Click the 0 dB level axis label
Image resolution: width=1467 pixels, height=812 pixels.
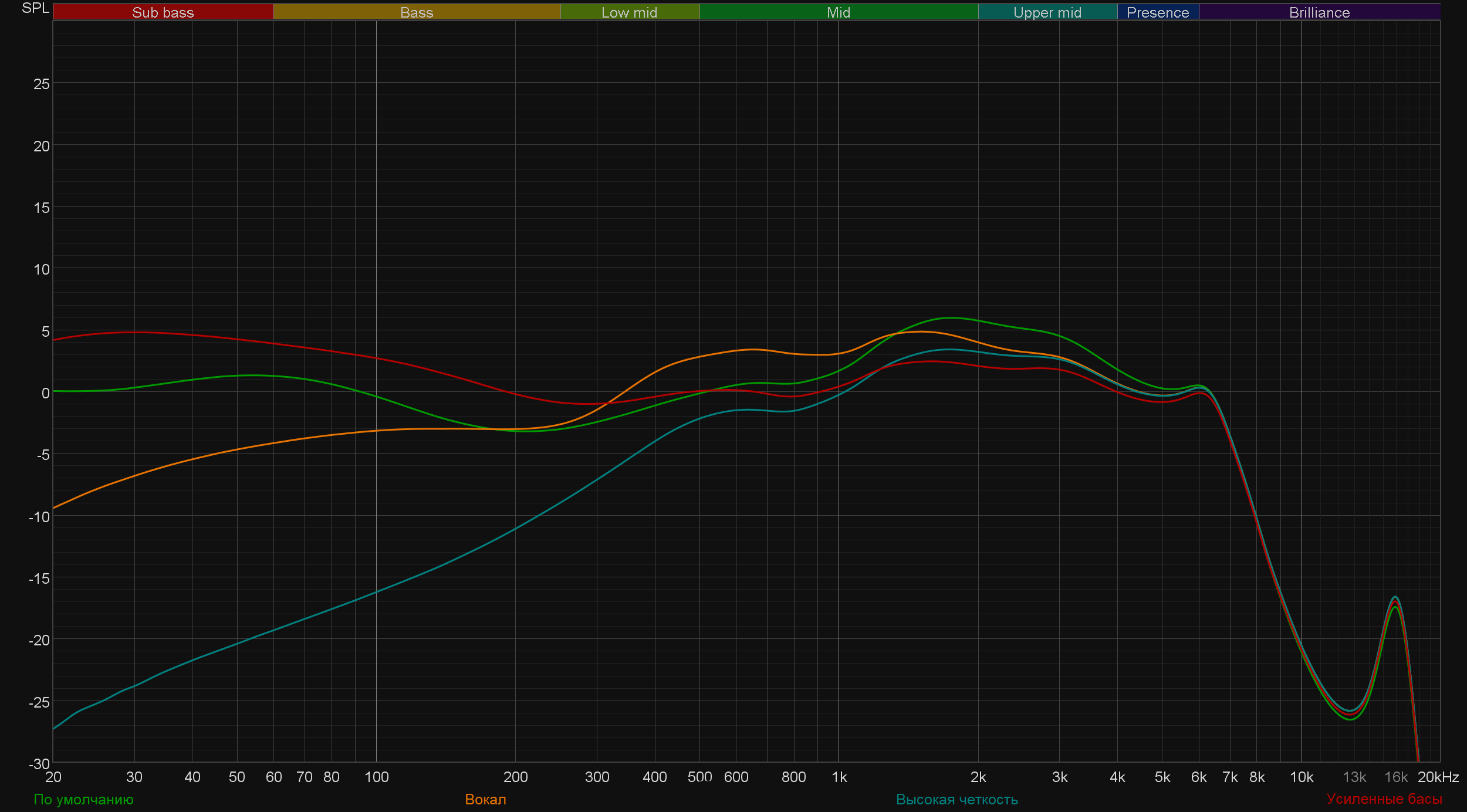click(45, 393)
